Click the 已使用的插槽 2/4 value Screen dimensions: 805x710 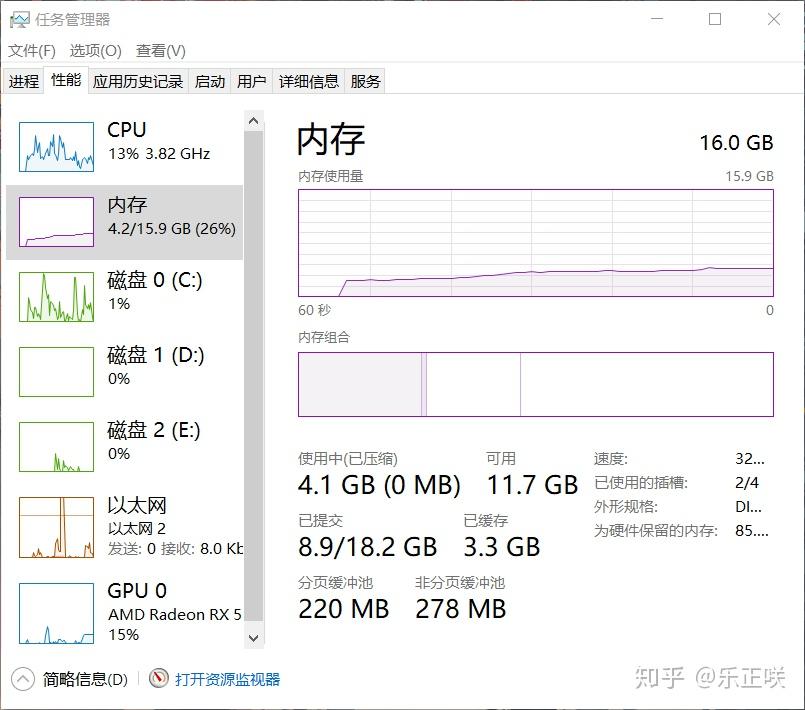pyautogui.click(x=747, y=483)
